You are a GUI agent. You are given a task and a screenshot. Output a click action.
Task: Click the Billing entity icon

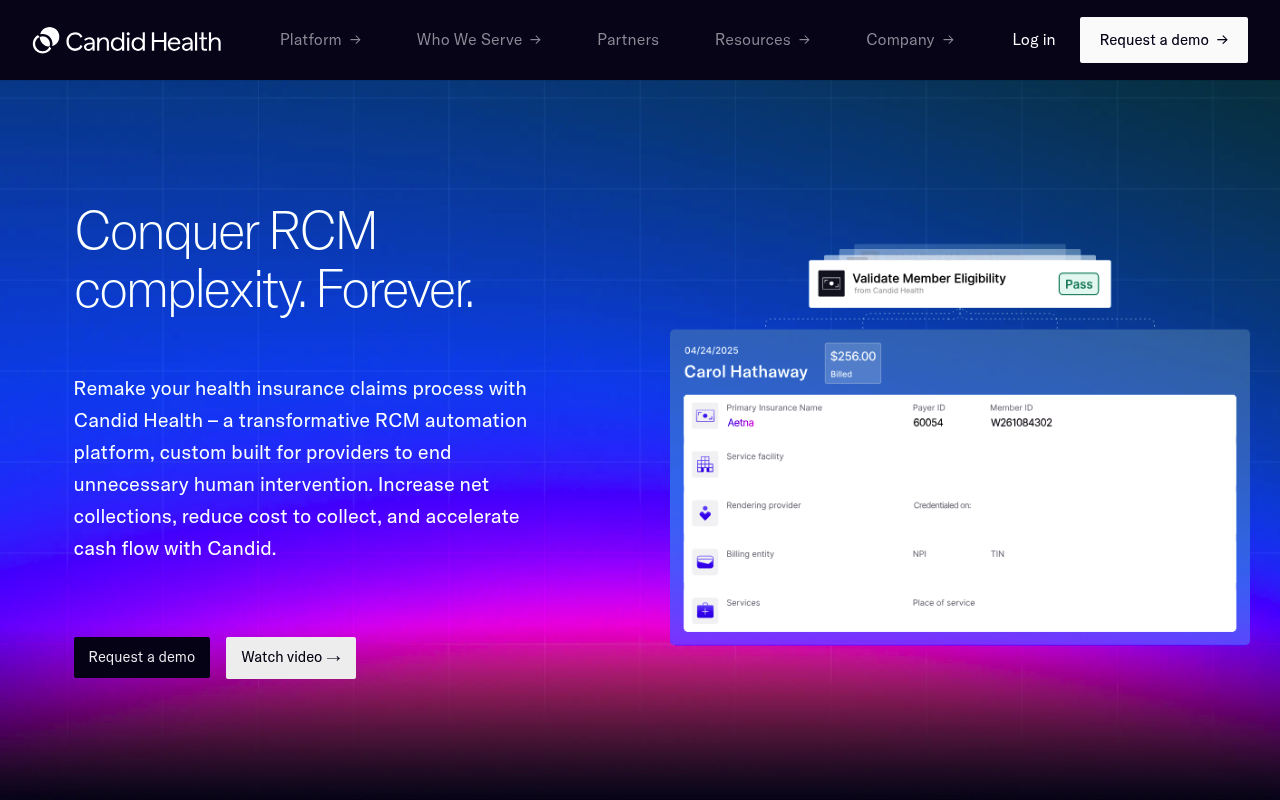coord(705,561)
